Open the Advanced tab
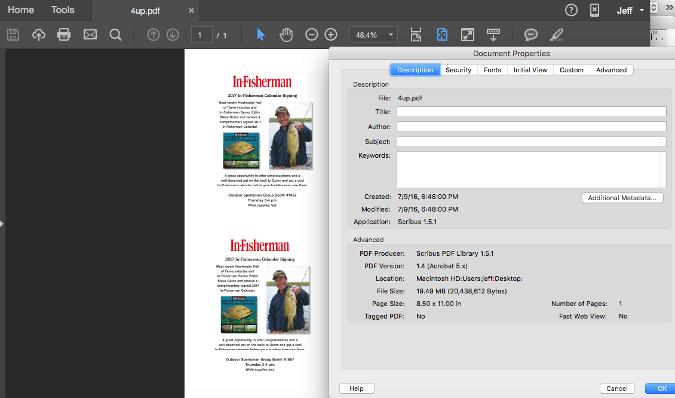 [x=611, y=70]
